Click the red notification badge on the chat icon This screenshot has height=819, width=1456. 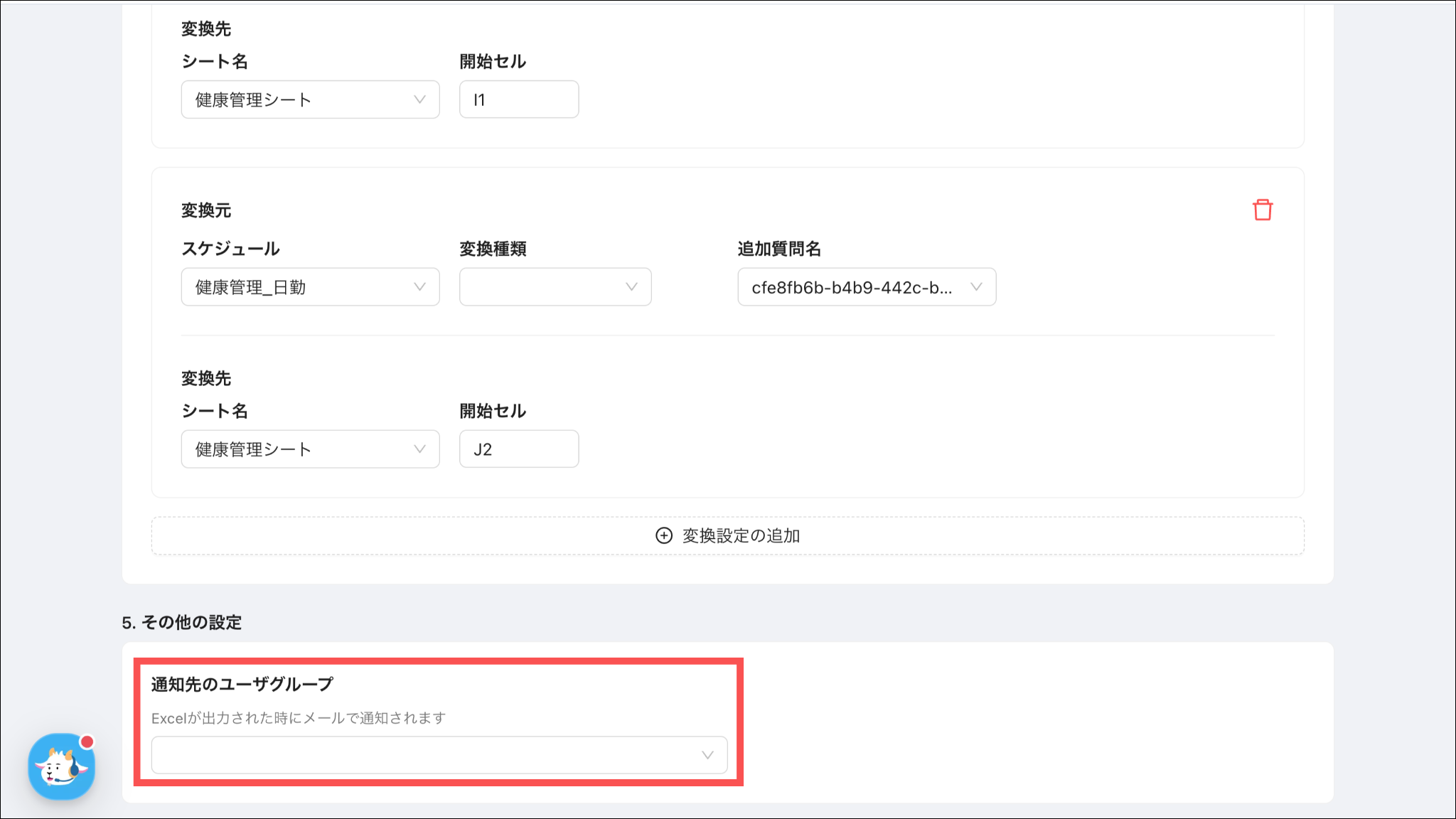point(87,742)
